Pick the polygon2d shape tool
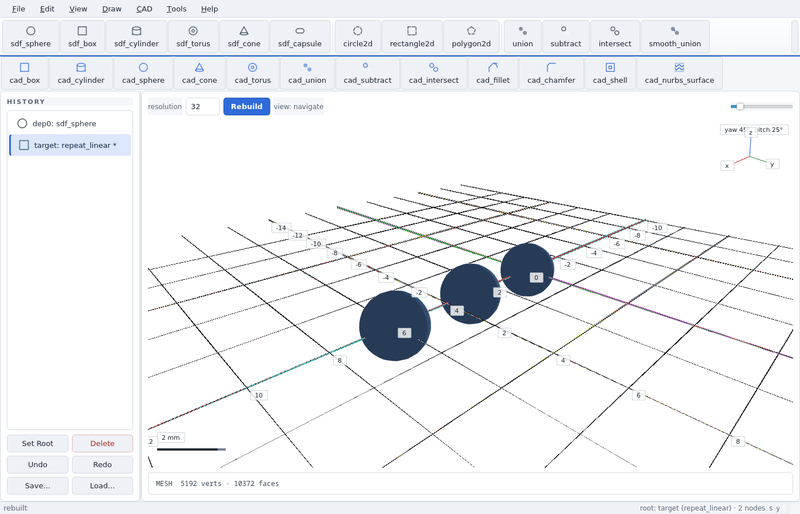The width and height of the screenshot is (800, 514). 471,37
